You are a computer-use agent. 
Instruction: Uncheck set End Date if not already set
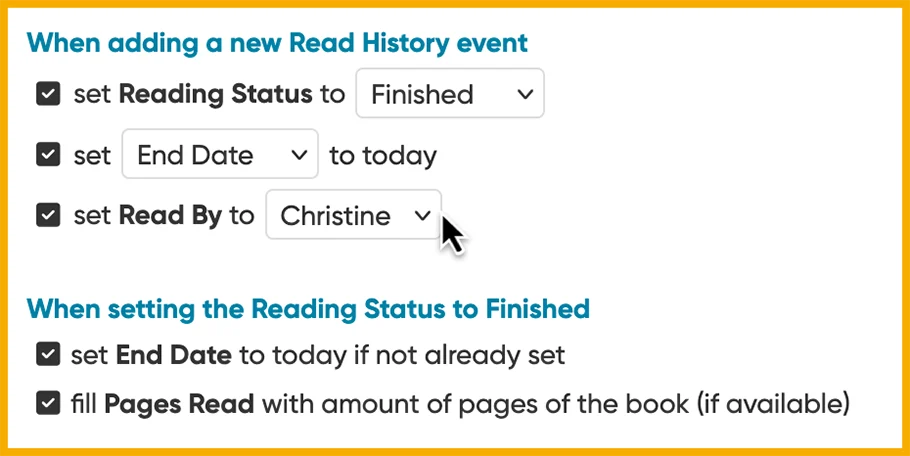pyautogui.click(x=47, y=354)
